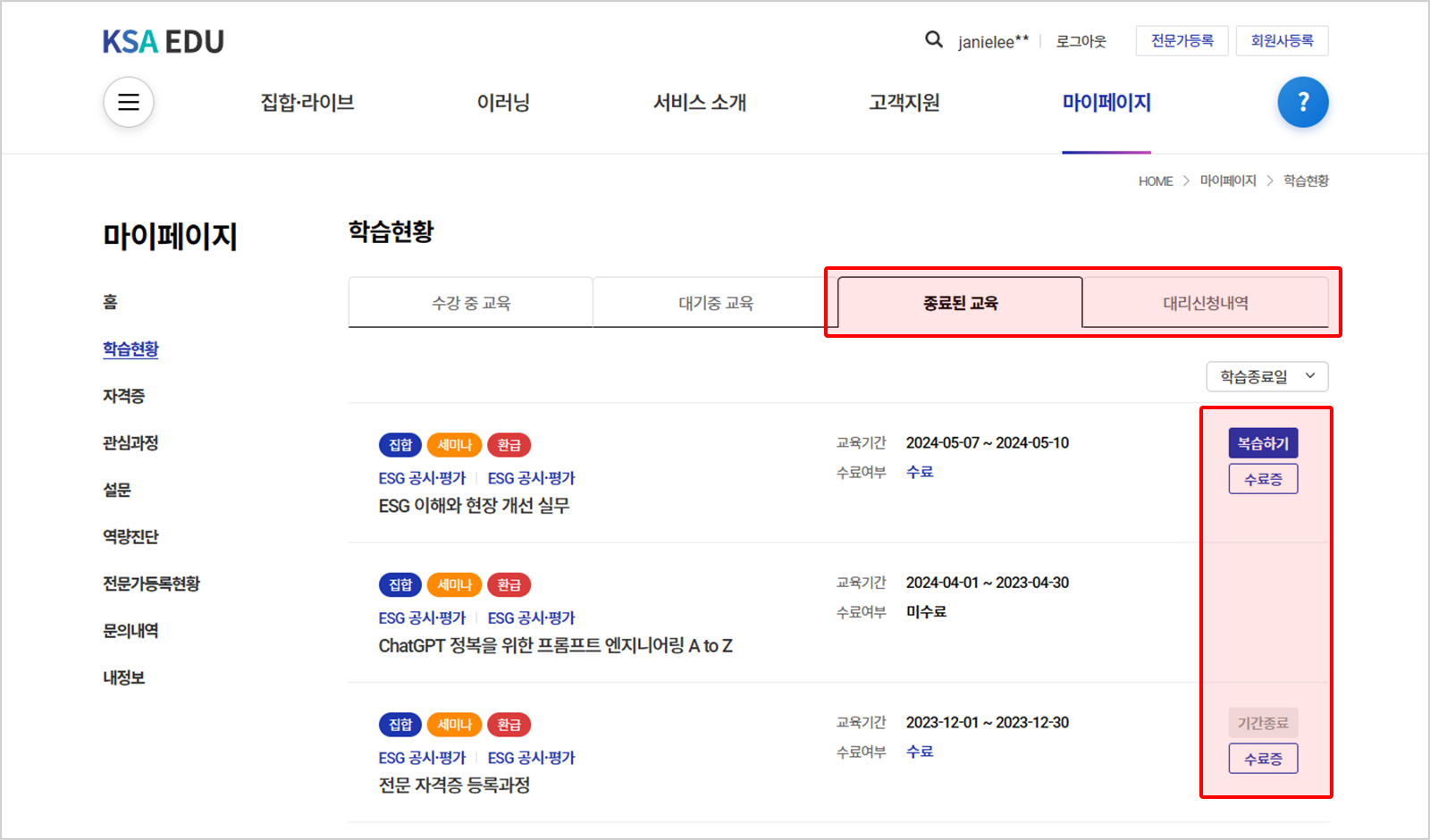Click the 미수료 status text
Image resolution: width=1430 pixels, height=840 pixels.
[x=926, y=612]
